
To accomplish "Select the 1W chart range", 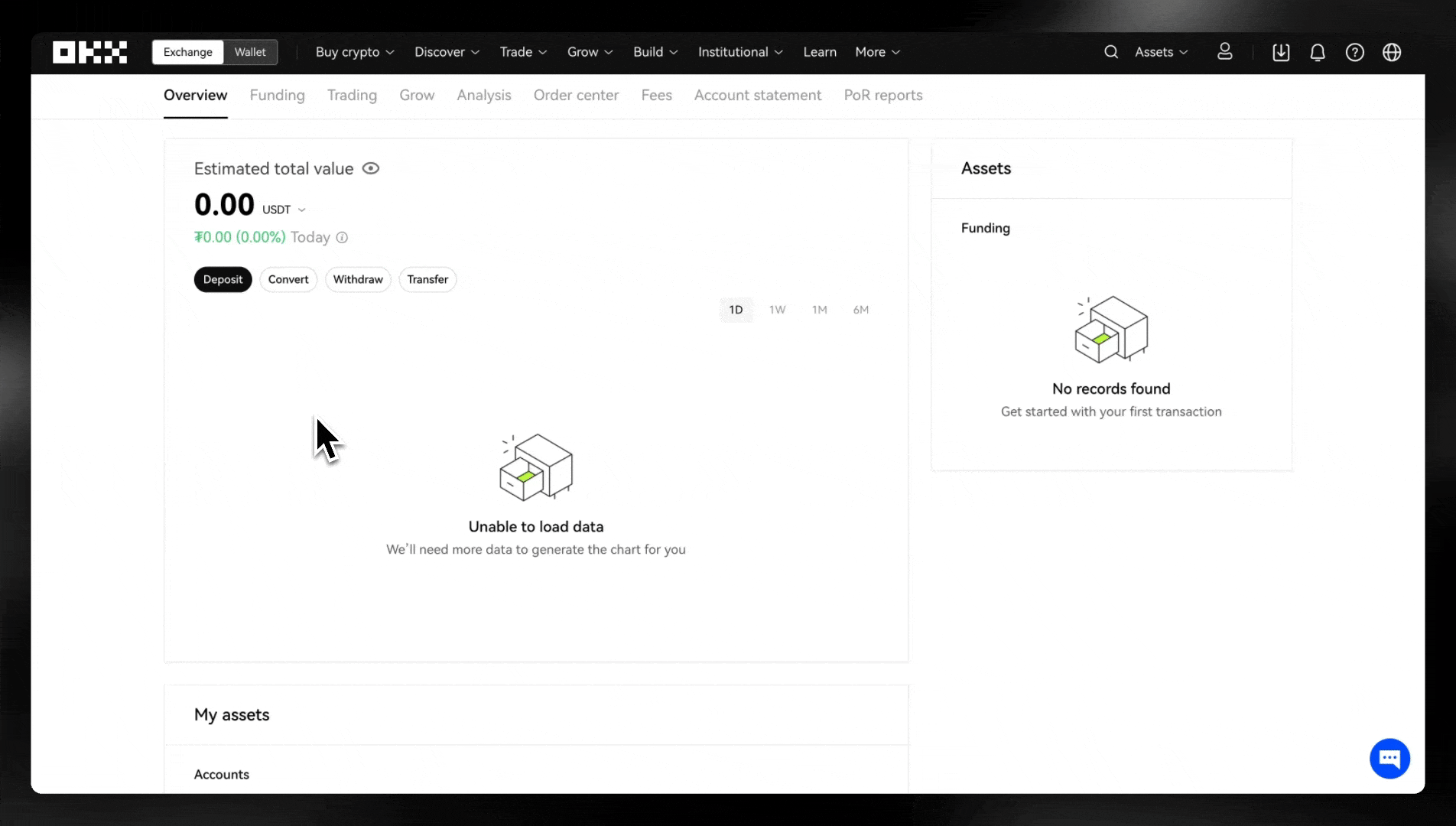I will [x=777, y=310].
